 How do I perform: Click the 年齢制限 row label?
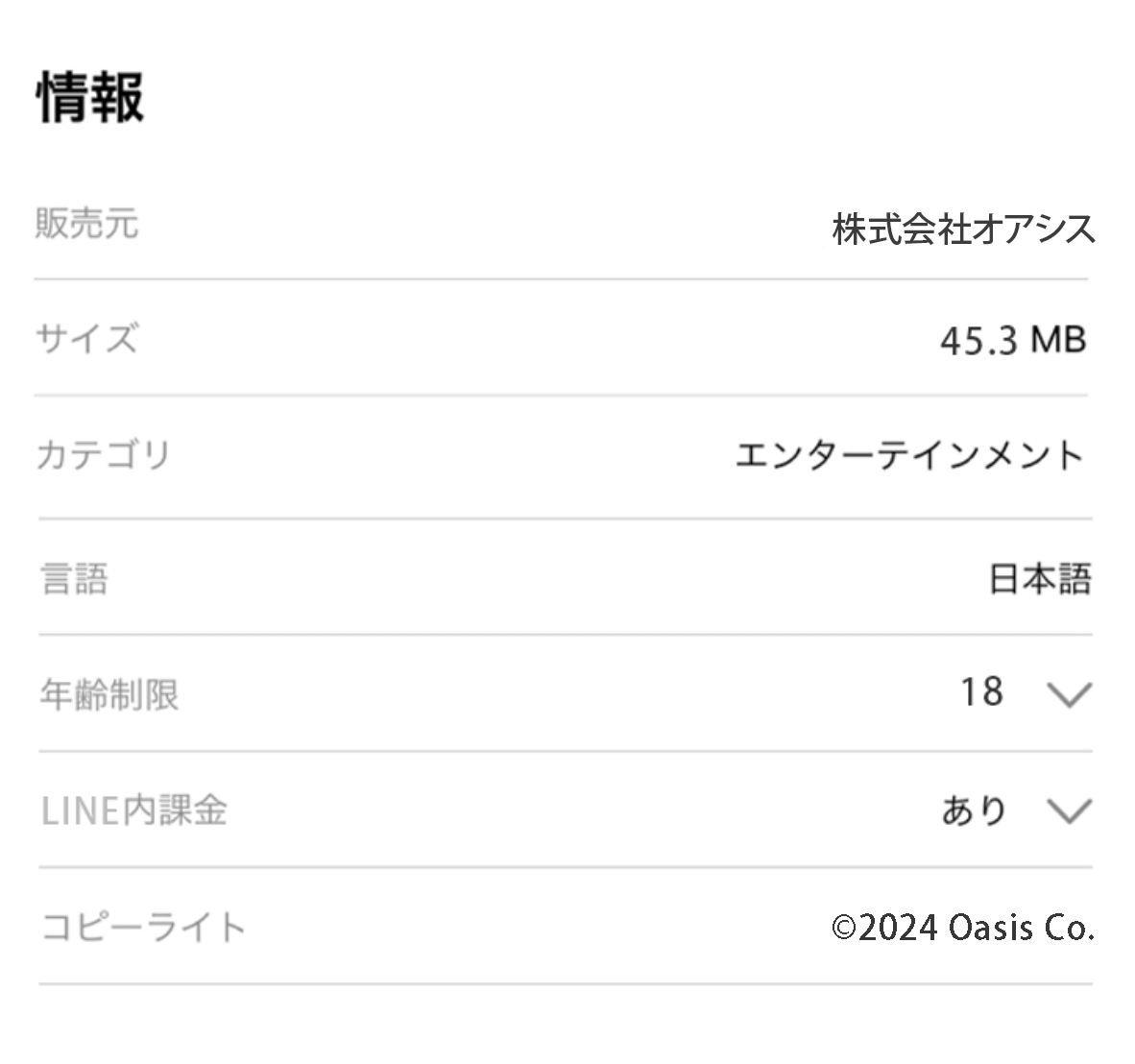(109, 694)
